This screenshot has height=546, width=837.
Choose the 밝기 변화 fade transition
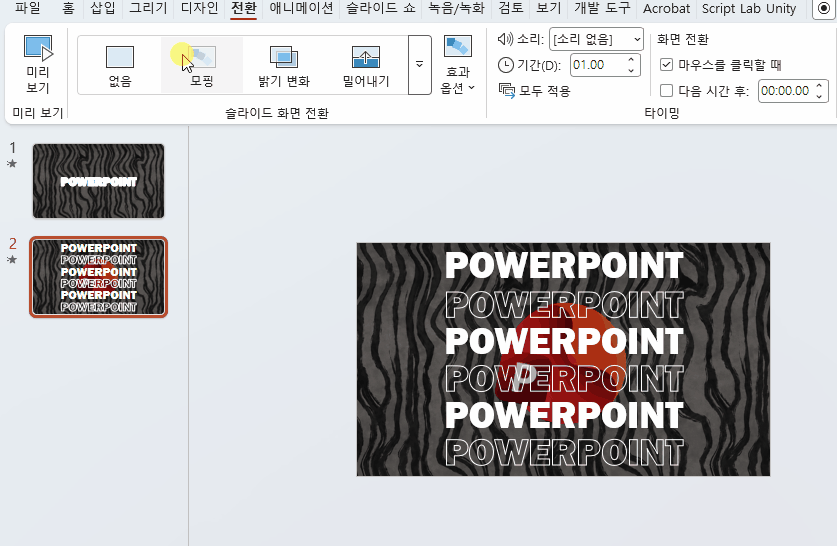284,65
